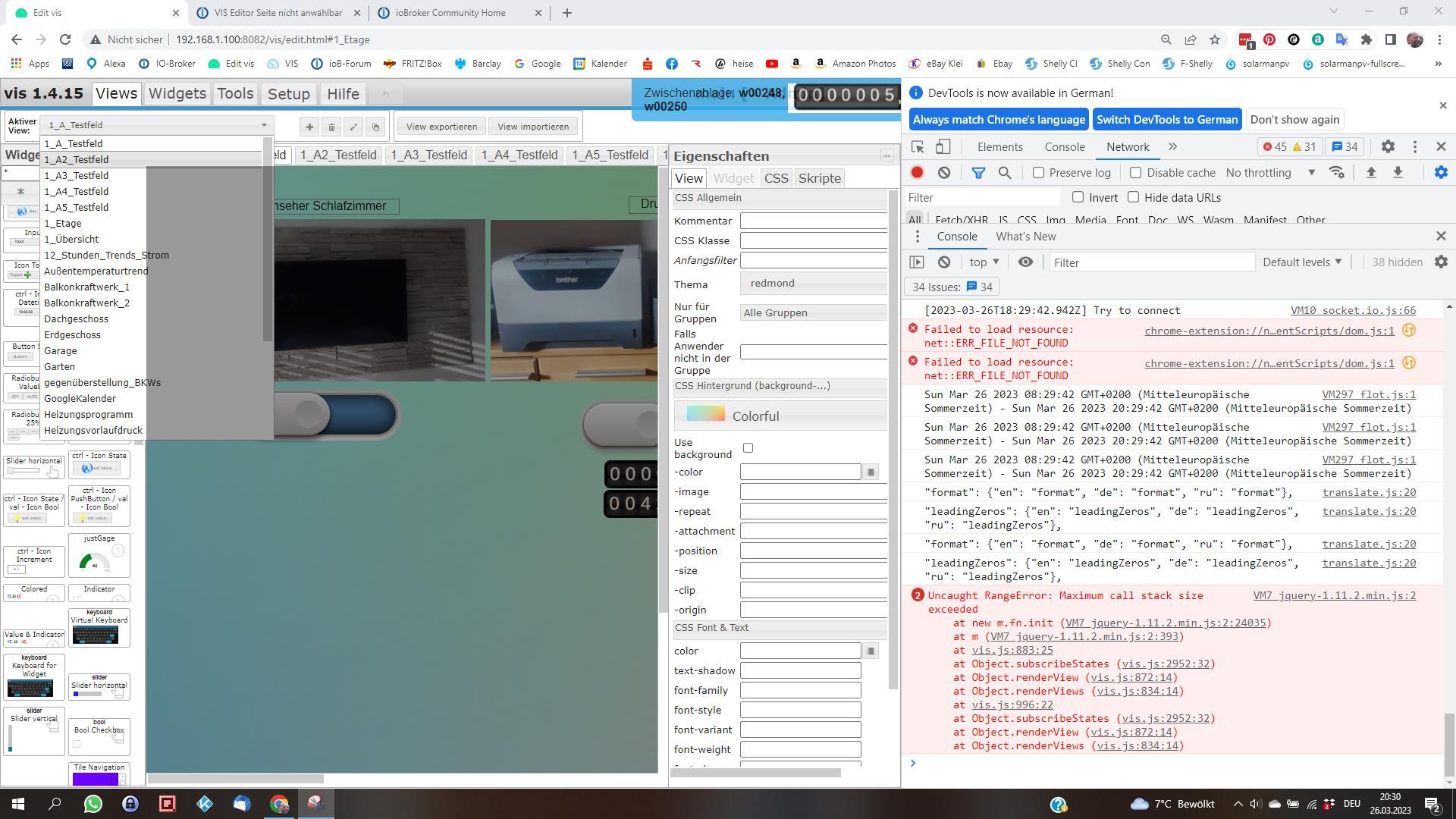
Task: Open the No throttling dropdown
Action: tap(1270, 173)
